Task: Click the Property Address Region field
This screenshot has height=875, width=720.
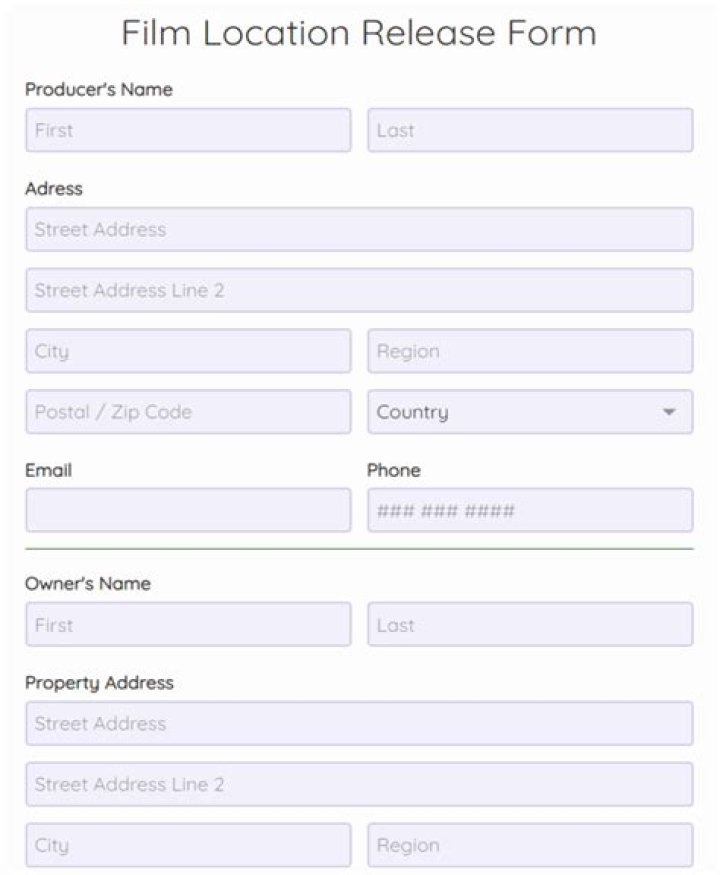Action: tap(530, 845)
